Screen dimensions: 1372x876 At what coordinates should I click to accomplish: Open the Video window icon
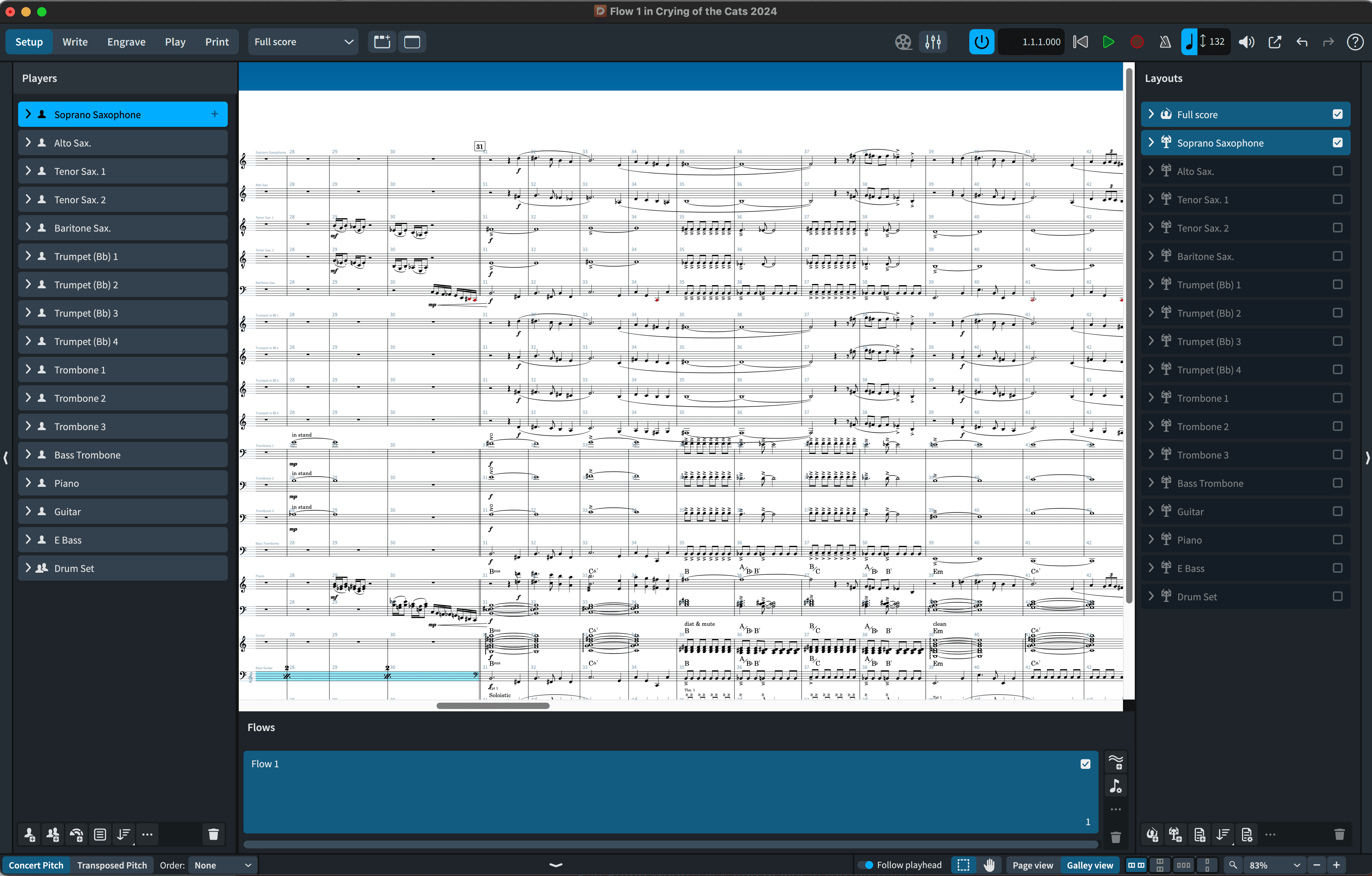click(x=903, y=42)
